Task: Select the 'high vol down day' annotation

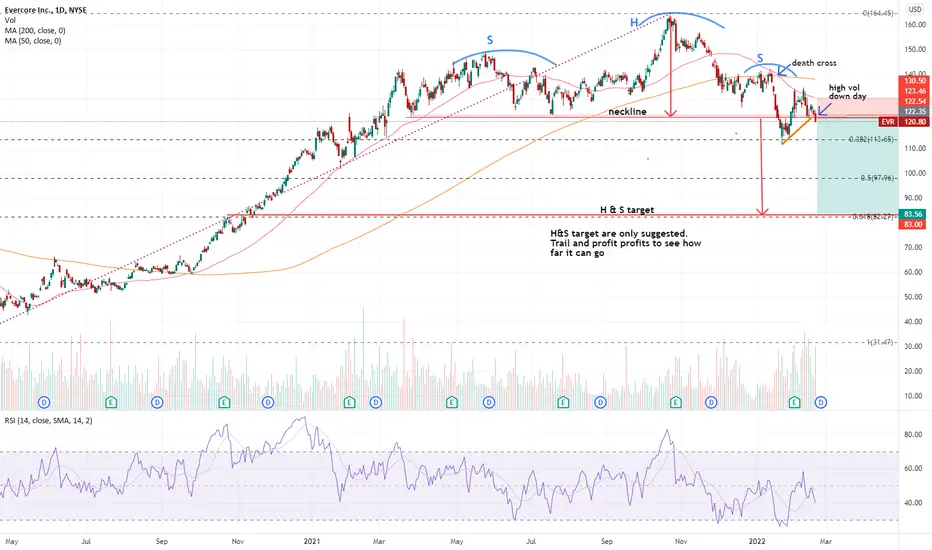Action: (x=848, y=92)
